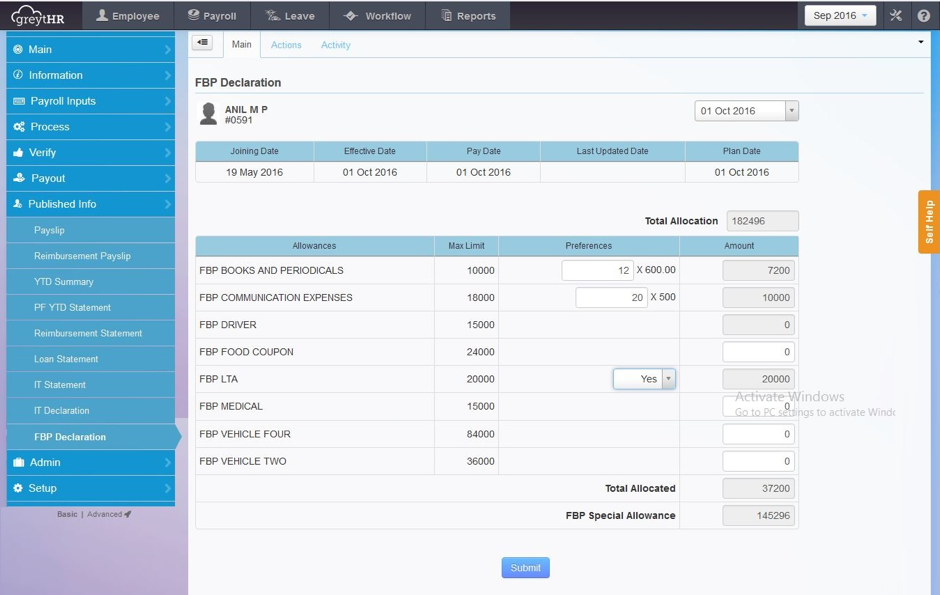Open the FBP LTA Yes dropdown
Image resolution: width=940 pixels, height=595 pixels.
(x=644, y=379)
